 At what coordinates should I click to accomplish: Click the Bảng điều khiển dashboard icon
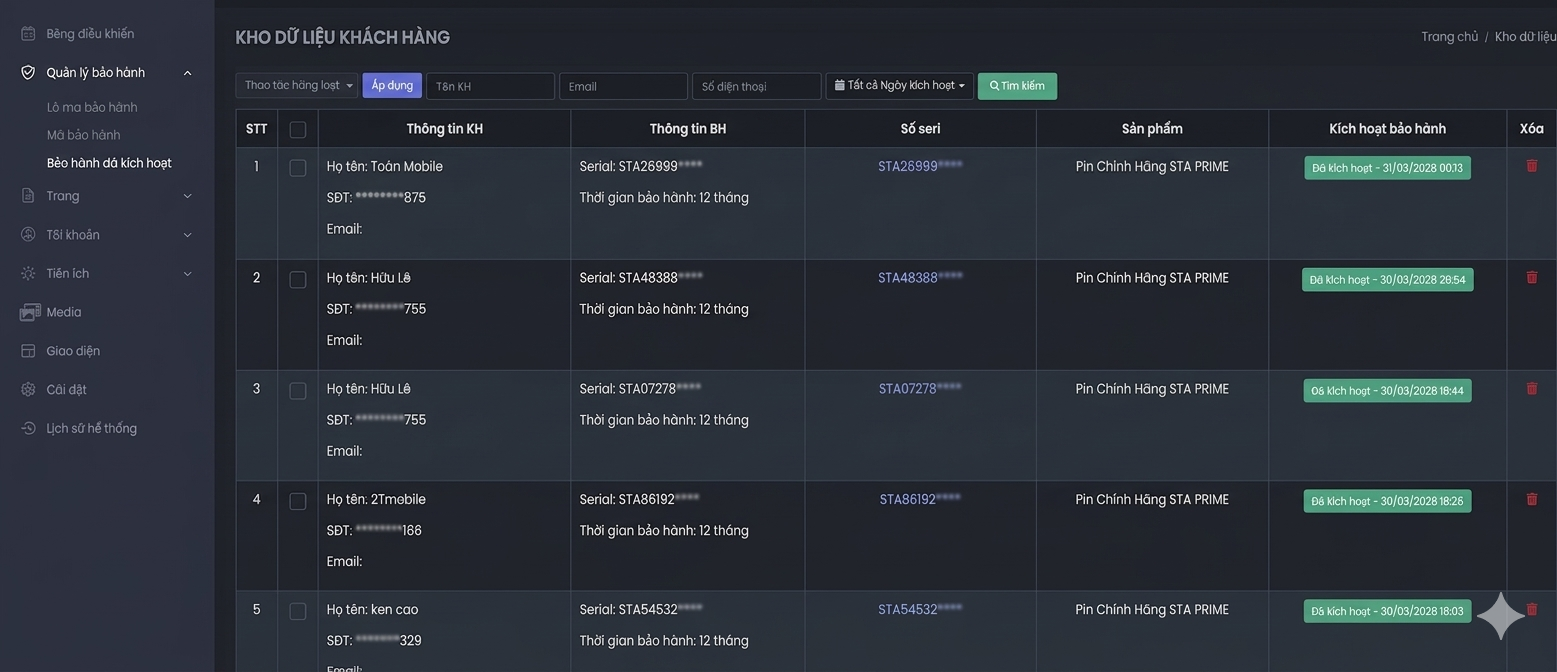click(28, 34)
